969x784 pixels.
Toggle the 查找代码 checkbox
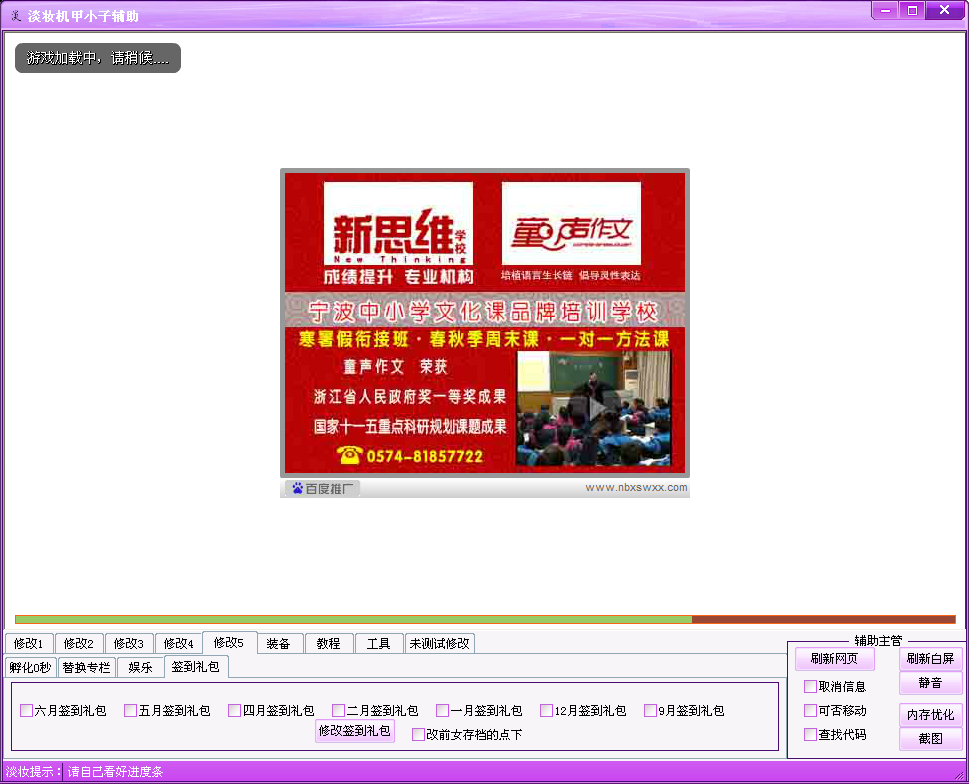pos(811,734)
